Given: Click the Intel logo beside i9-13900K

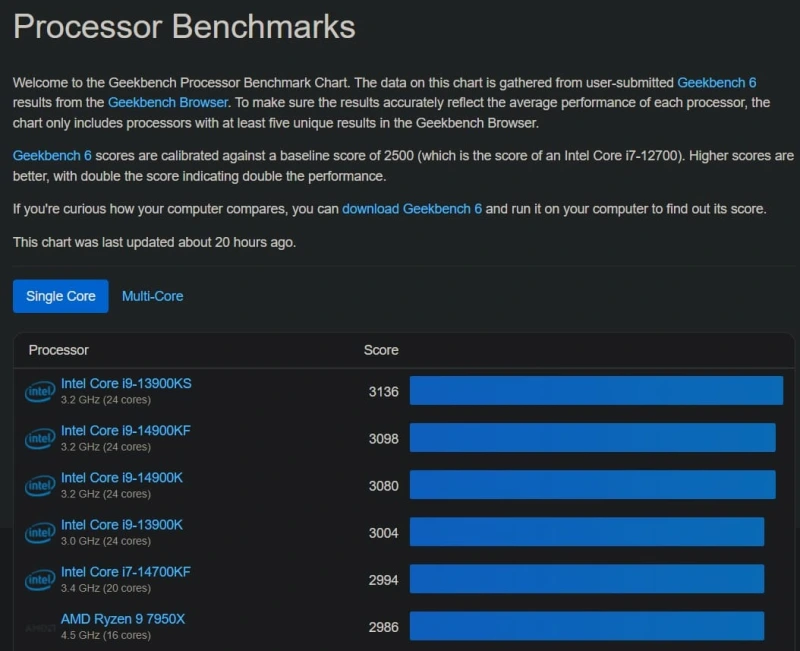Looking at the screenshot, I should [40, 533].
